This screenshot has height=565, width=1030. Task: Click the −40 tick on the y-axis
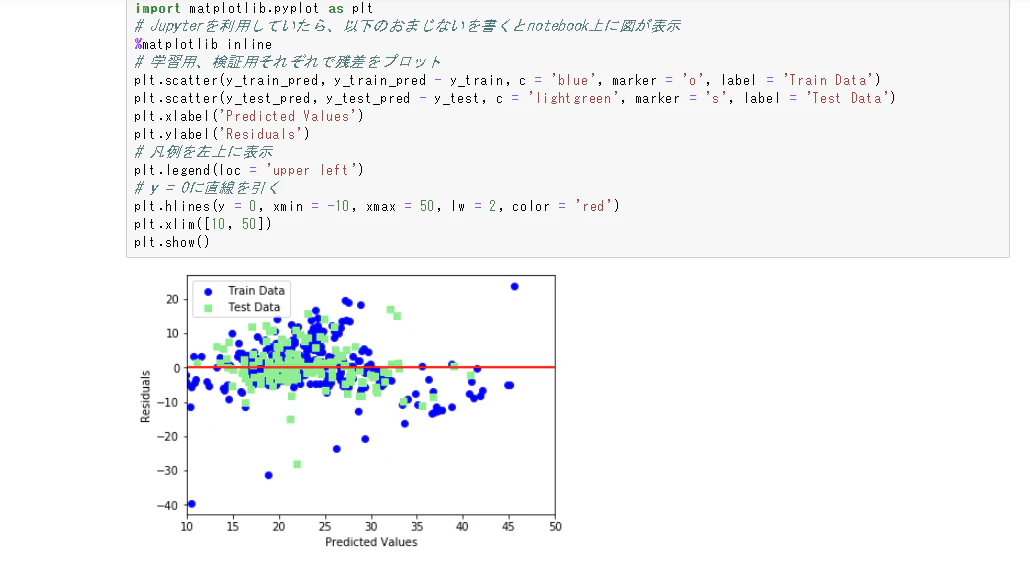pos(168,505)
